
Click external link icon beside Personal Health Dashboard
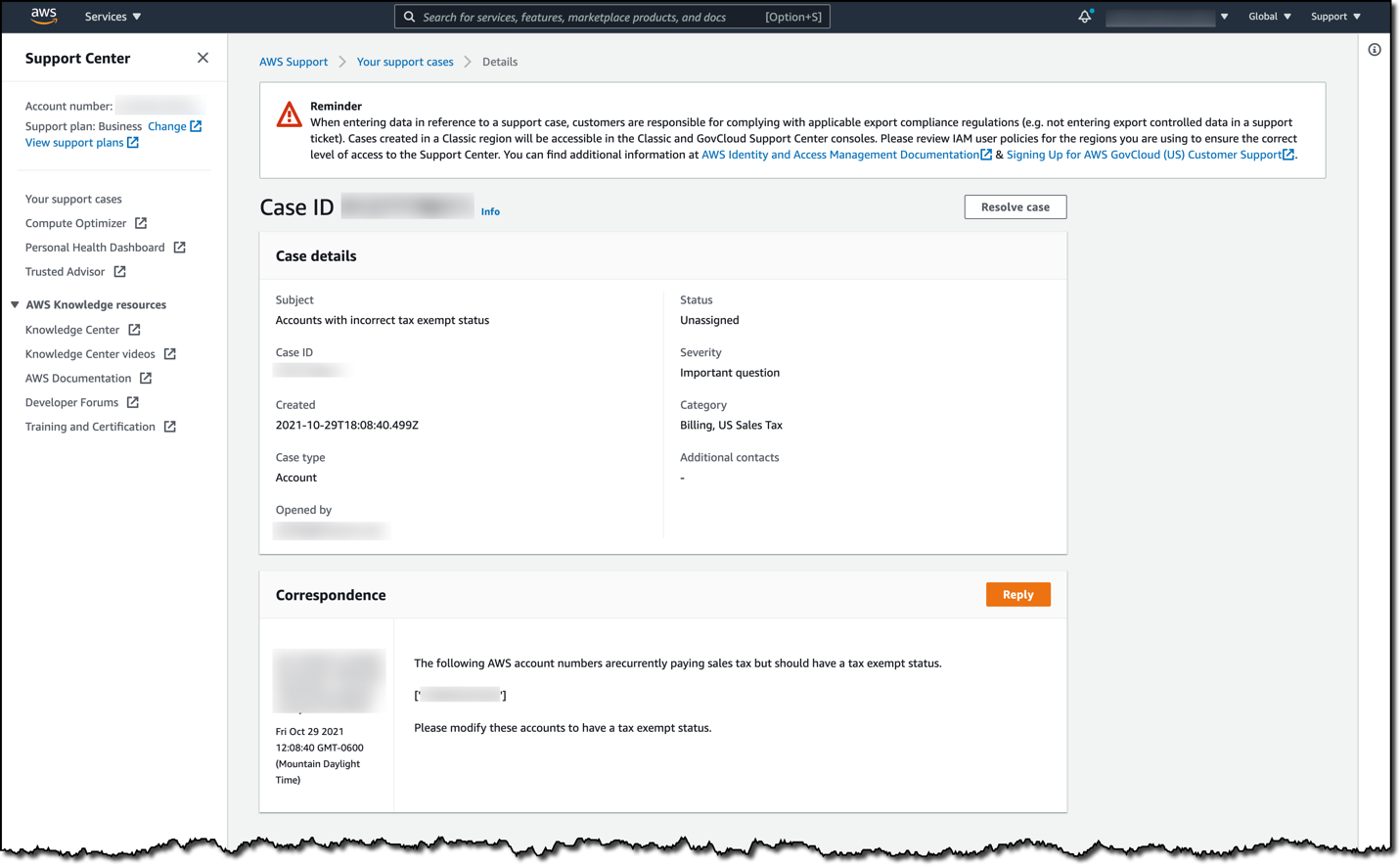(180, 248)
